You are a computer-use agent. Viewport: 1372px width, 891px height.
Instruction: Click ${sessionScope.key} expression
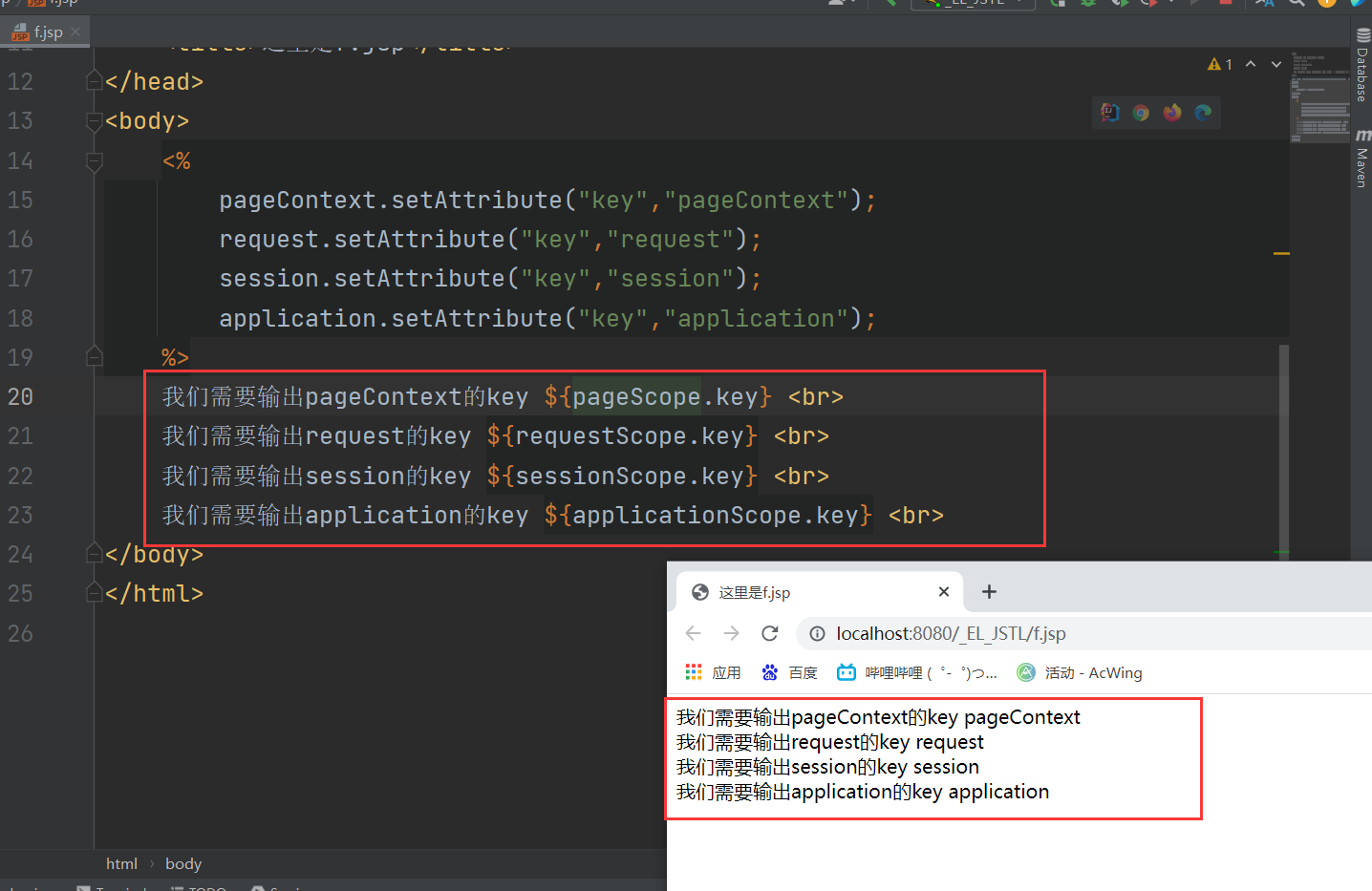pyautogui.click(x=622, y=476)
